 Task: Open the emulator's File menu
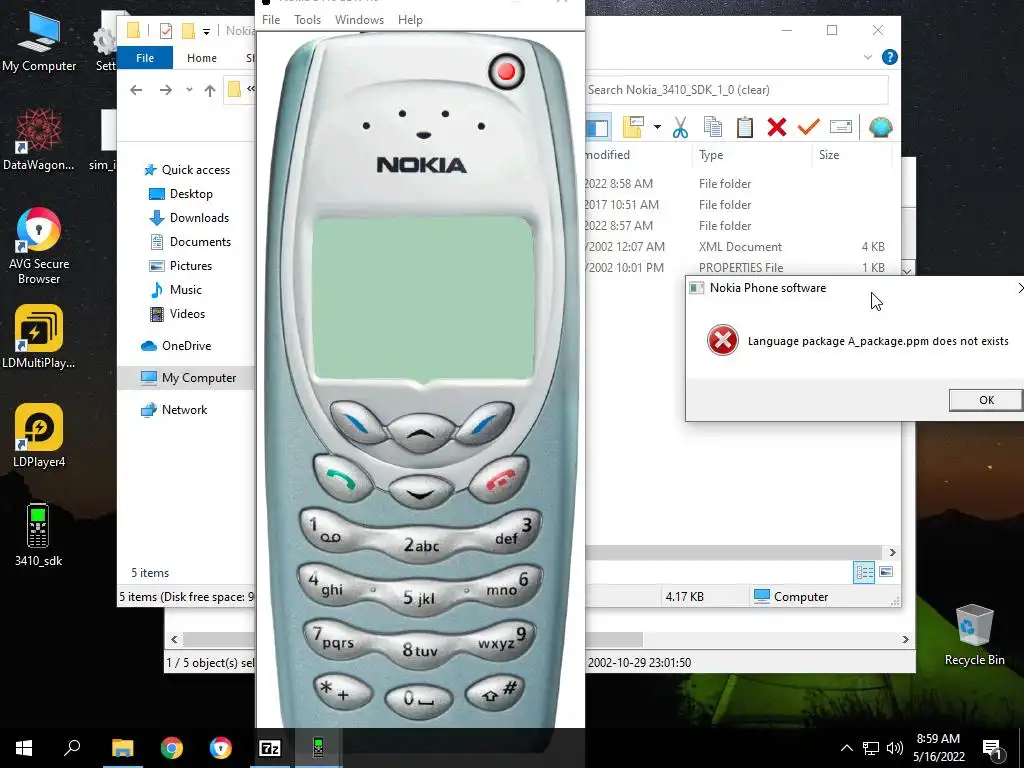271,20
